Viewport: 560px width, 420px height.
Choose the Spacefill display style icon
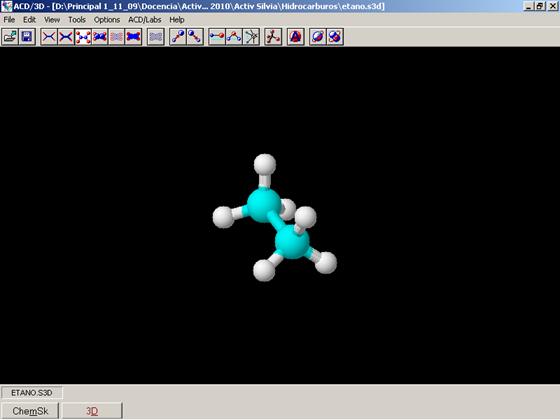(100, 37)
